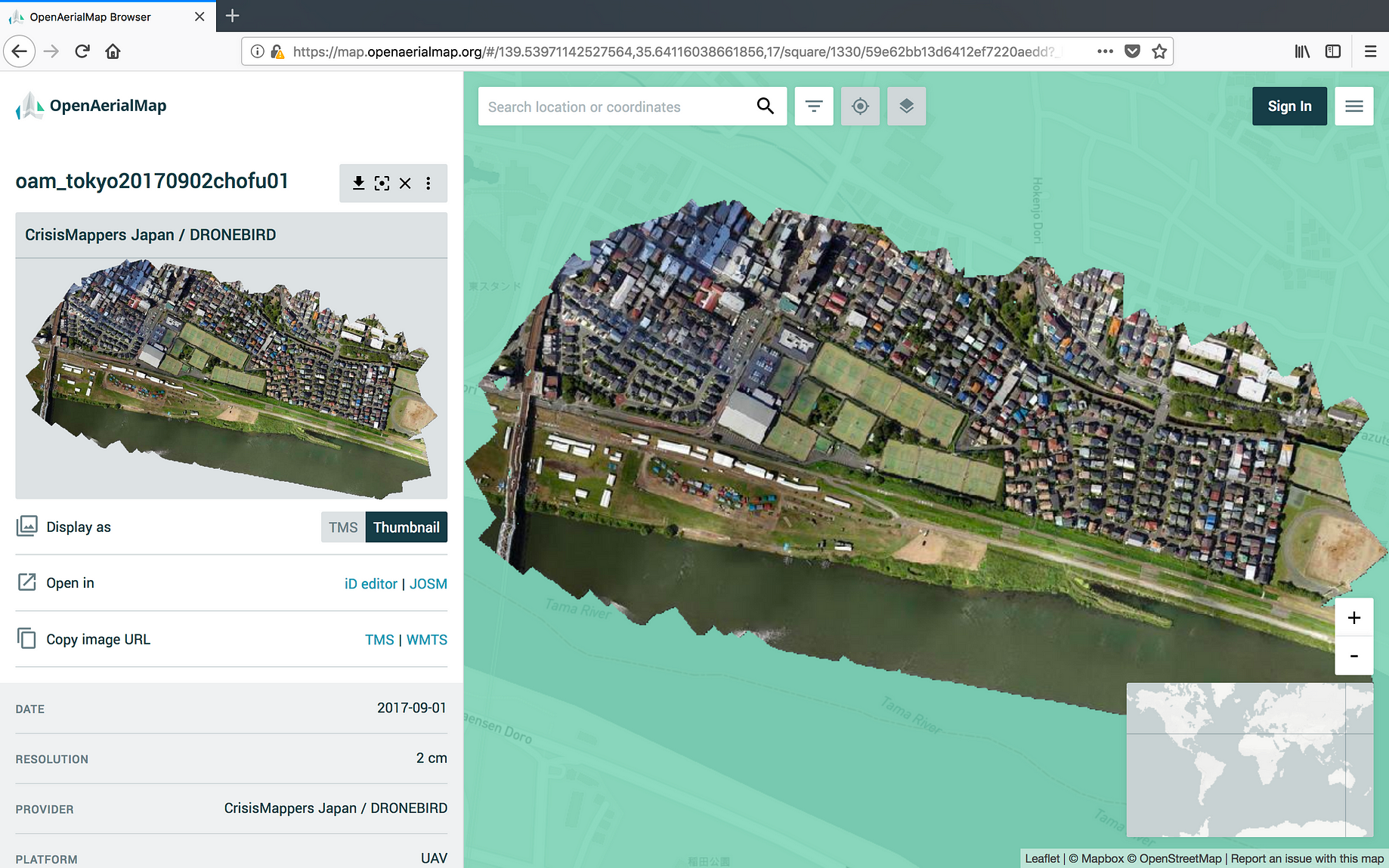This screenshot has height=868, width=1389.
Task: Open the Firefox hamburger menu
Action: coord(1370,51)
